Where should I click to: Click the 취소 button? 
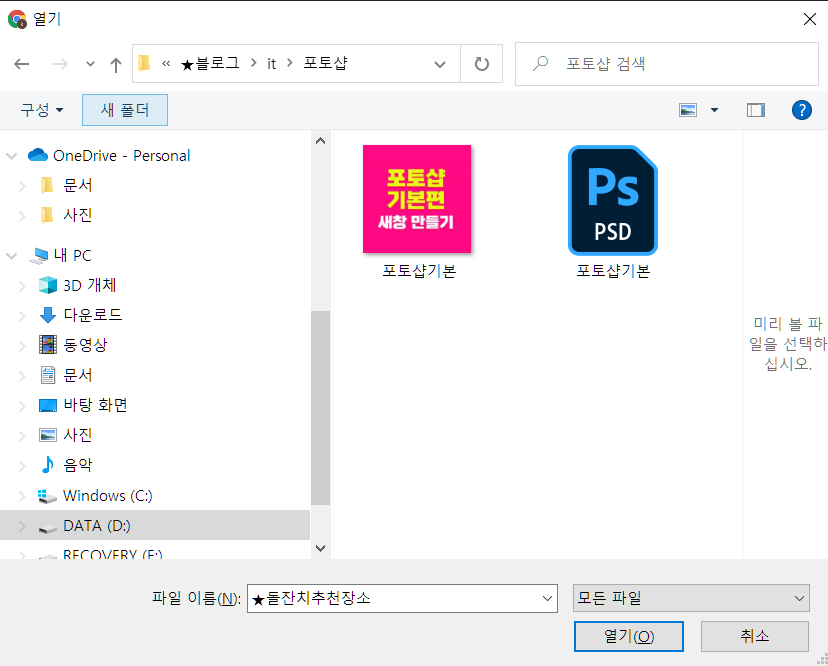755,636
